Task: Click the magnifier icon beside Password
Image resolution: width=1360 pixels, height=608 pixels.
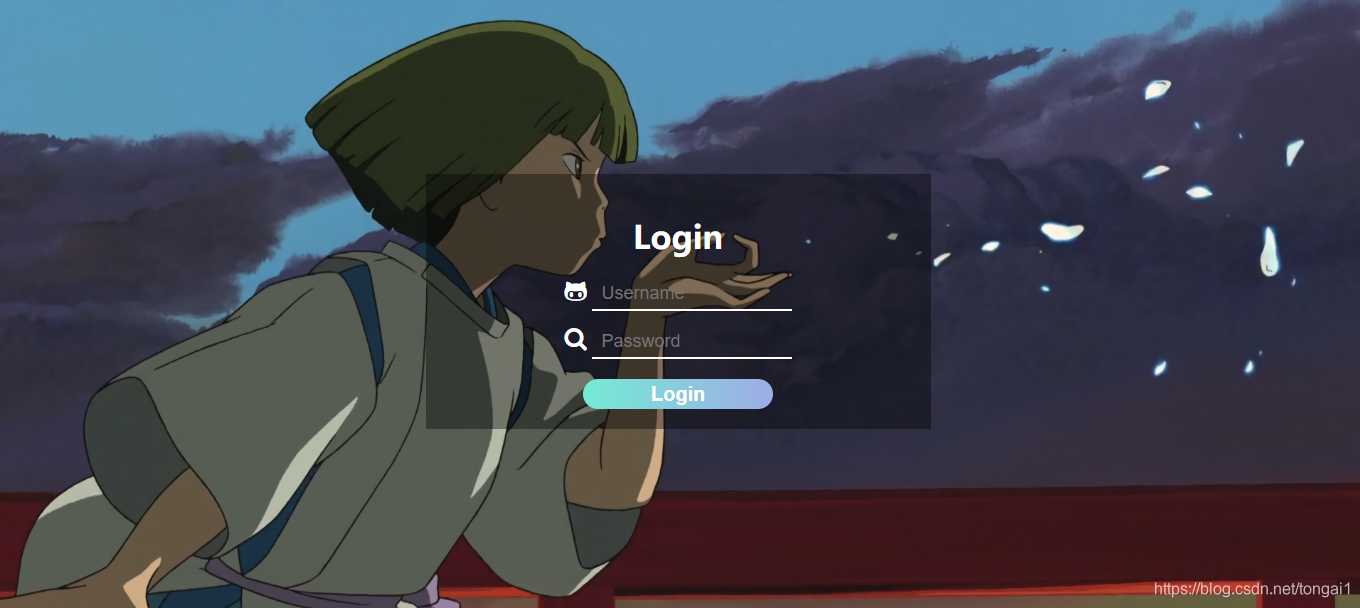Action: 575,340
